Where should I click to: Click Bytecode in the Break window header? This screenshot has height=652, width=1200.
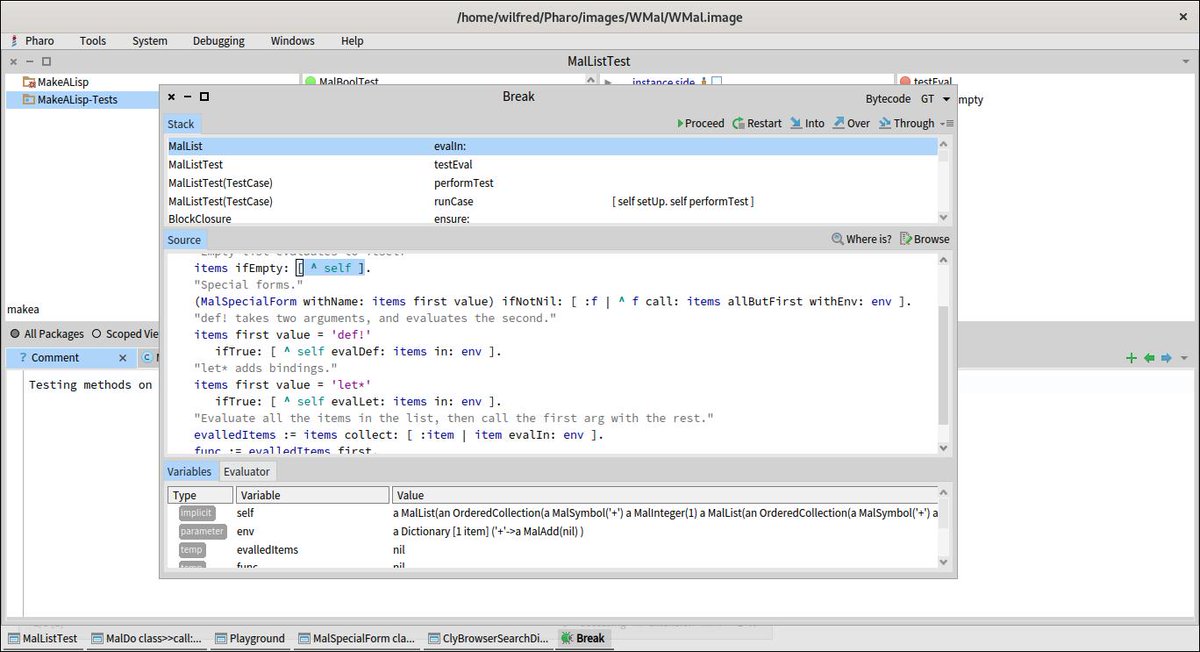pyautogui.click(x=887, y=98)
